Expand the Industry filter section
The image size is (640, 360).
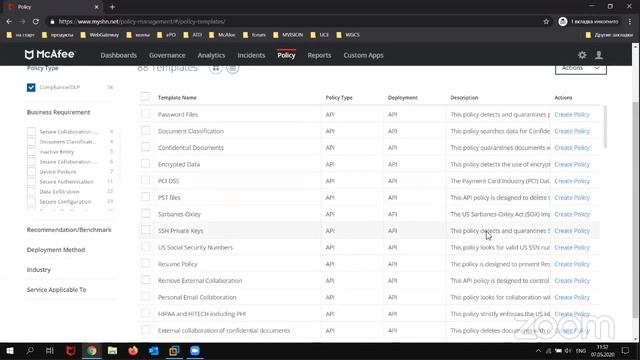[x=39, y=270]
